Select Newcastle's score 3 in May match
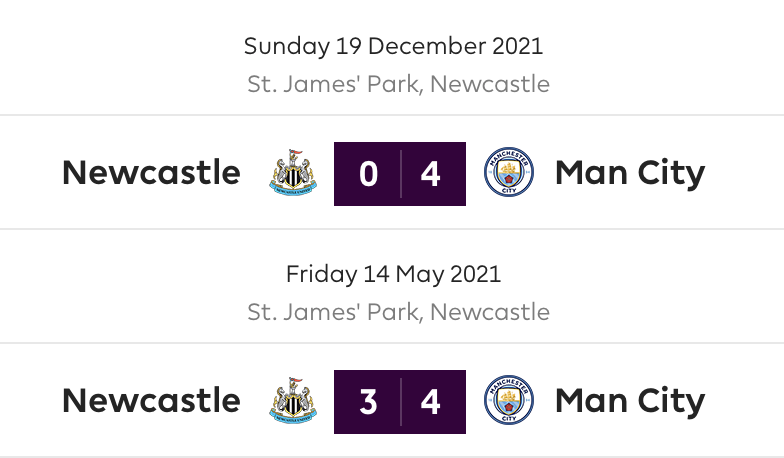Image resolution: width=784 pixels, height=458 pixels. 368,402
